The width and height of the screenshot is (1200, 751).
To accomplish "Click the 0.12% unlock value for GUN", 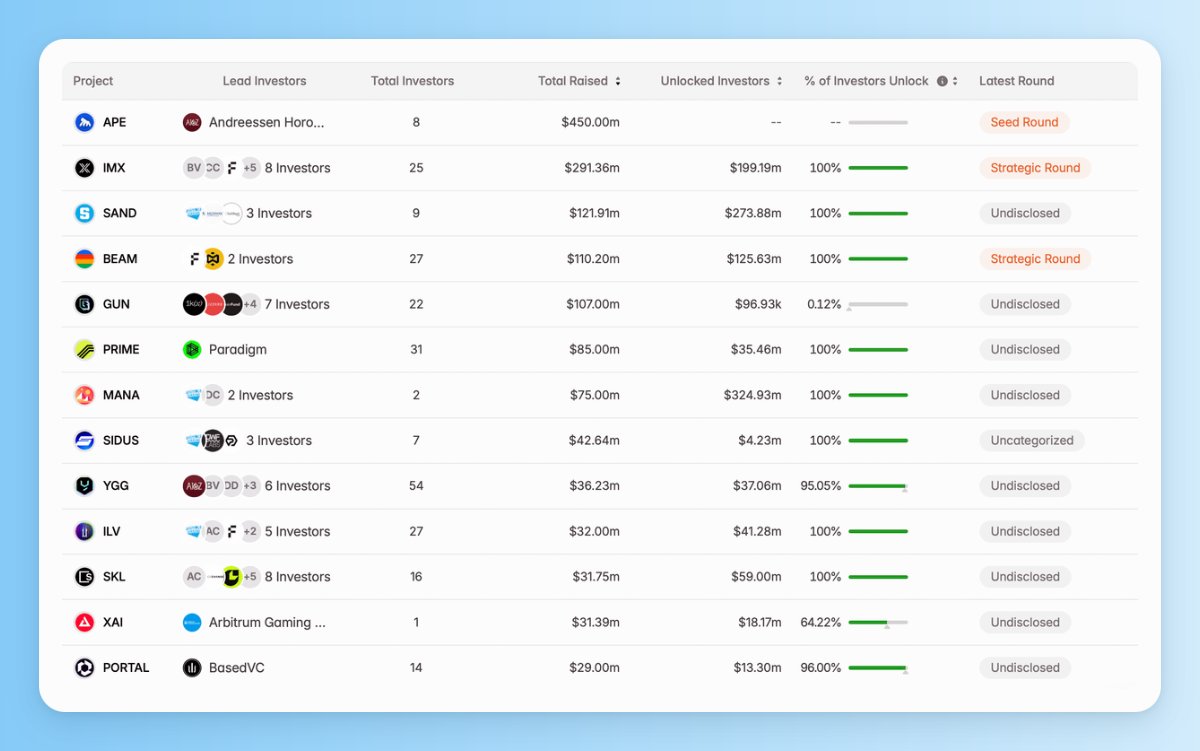I will [x=824, y=304].
